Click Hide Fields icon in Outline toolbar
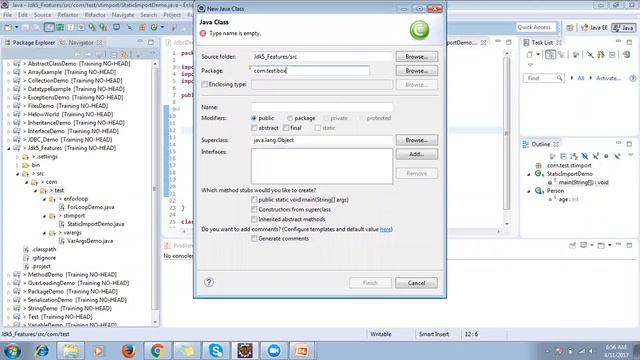 pyautogui.click(x=584, y=156)
